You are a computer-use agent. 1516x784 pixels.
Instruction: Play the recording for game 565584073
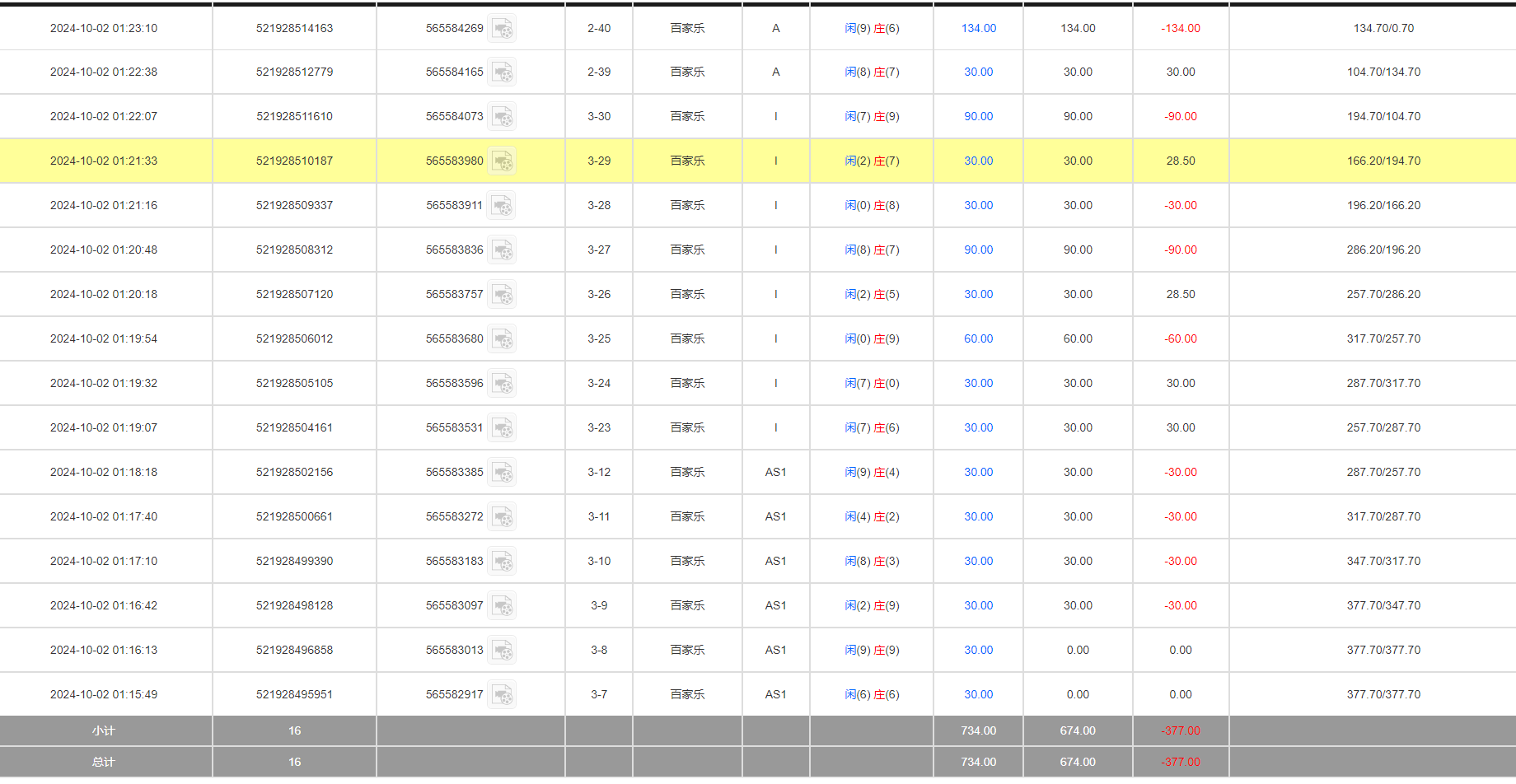coord(502,118)
